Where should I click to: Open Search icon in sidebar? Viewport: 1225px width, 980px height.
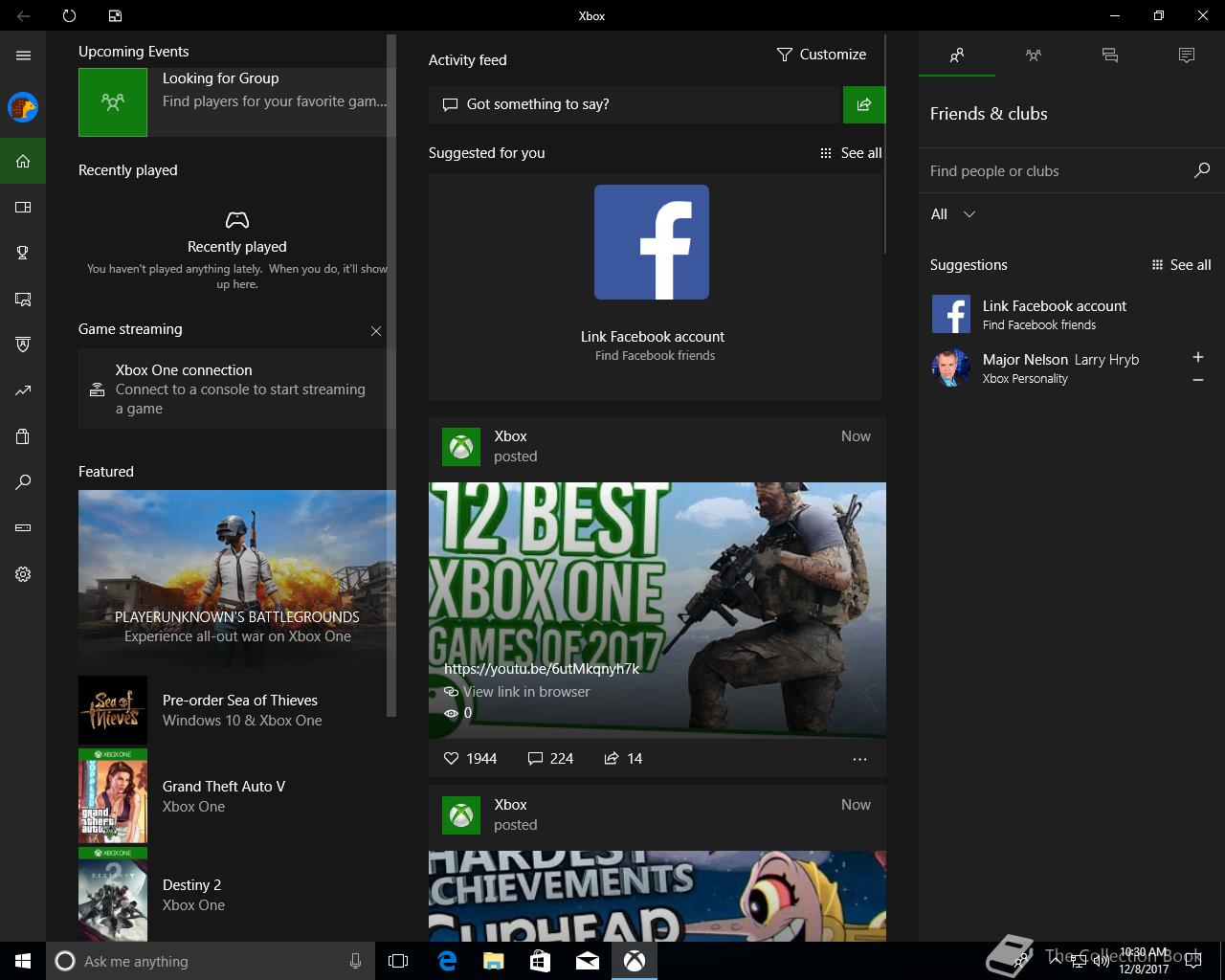pyautogui.click(x=23, y=482)
